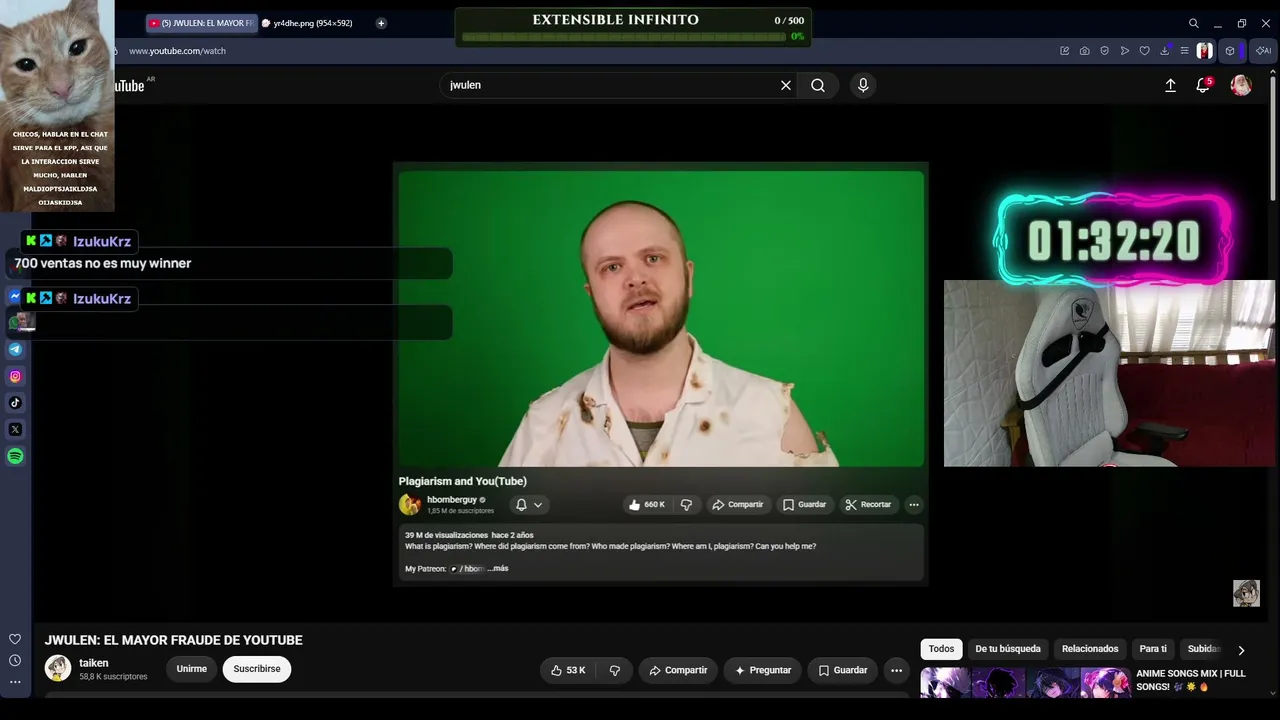This screenshot has width=1280, height=720.
Task: Click the 'Plagiarism and You(Tube)' title
Action: pyautogui.click(x=463, y=481)
